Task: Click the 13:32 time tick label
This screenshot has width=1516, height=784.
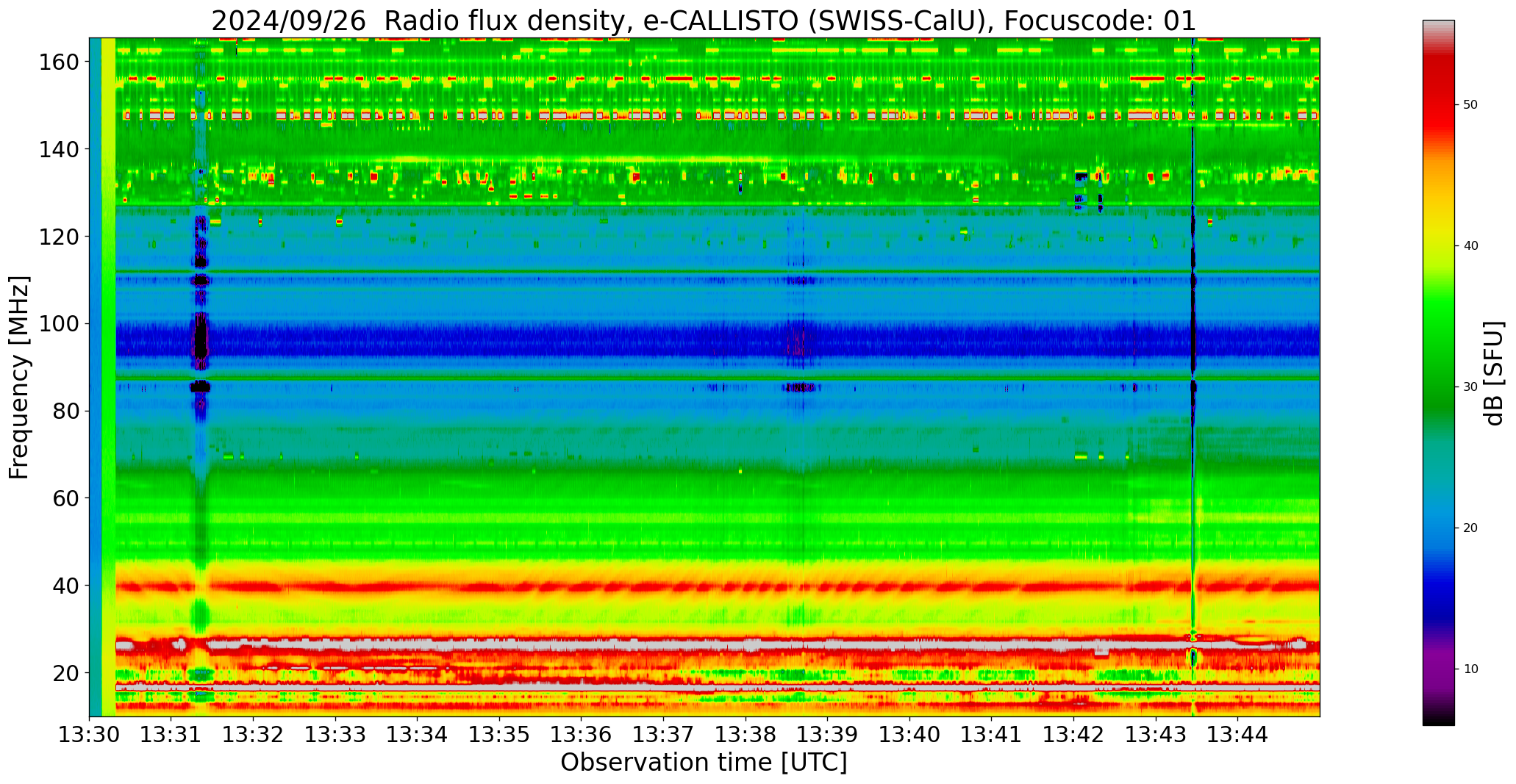Action: (254, 734)
